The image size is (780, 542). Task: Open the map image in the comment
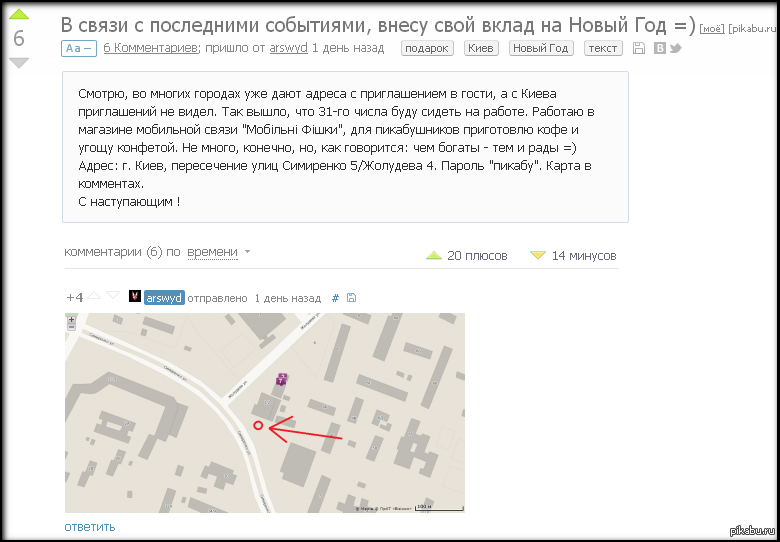coord(265,413)
